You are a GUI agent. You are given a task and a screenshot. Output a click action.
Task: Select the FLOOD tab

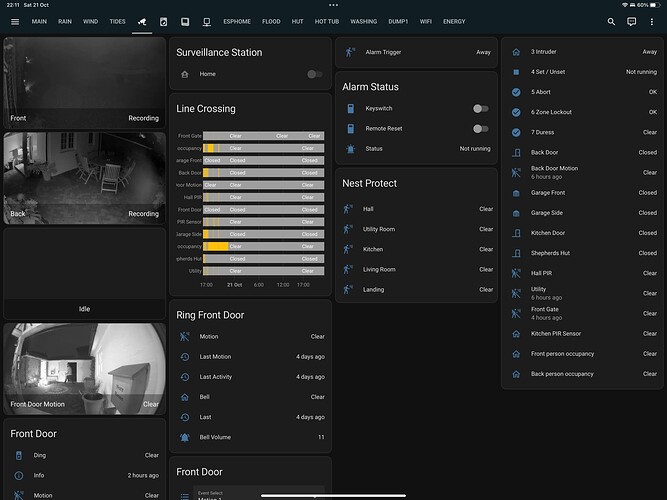(271, 21)
